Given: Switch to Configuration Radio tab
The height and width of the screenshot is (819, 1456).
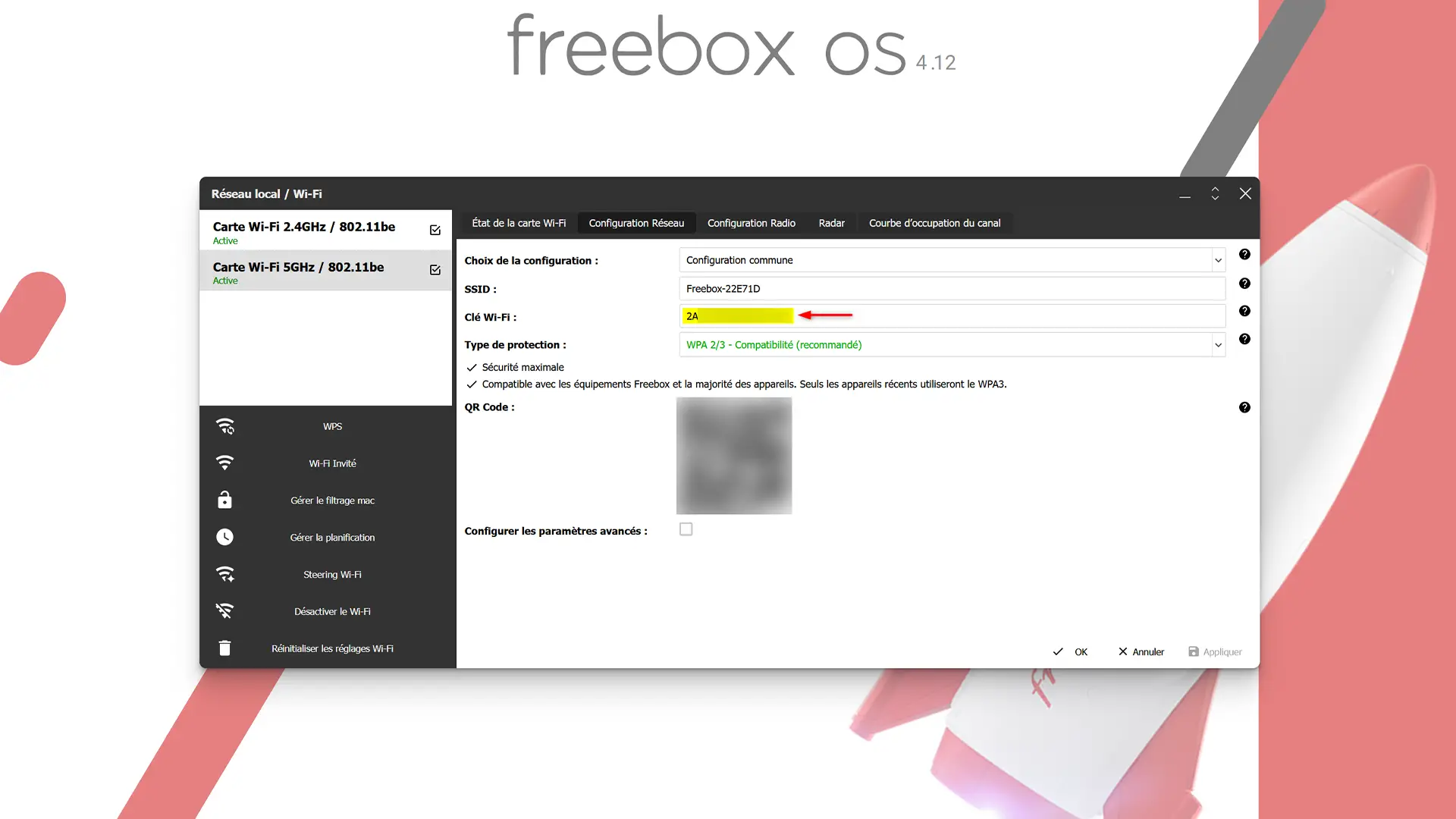Looking at the screenshot, I should tap(752, 223).
